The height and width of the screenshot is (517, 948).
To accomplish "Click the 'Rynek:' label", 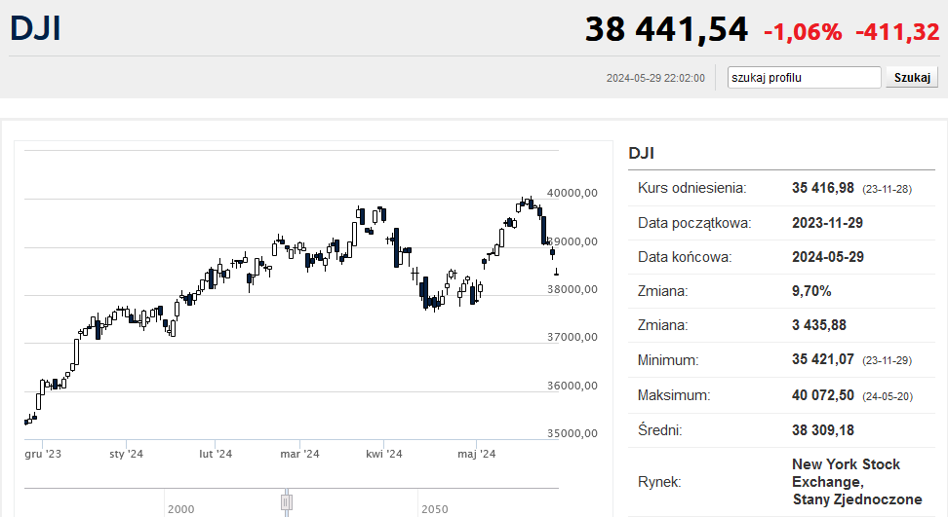I will pos(659,482).
